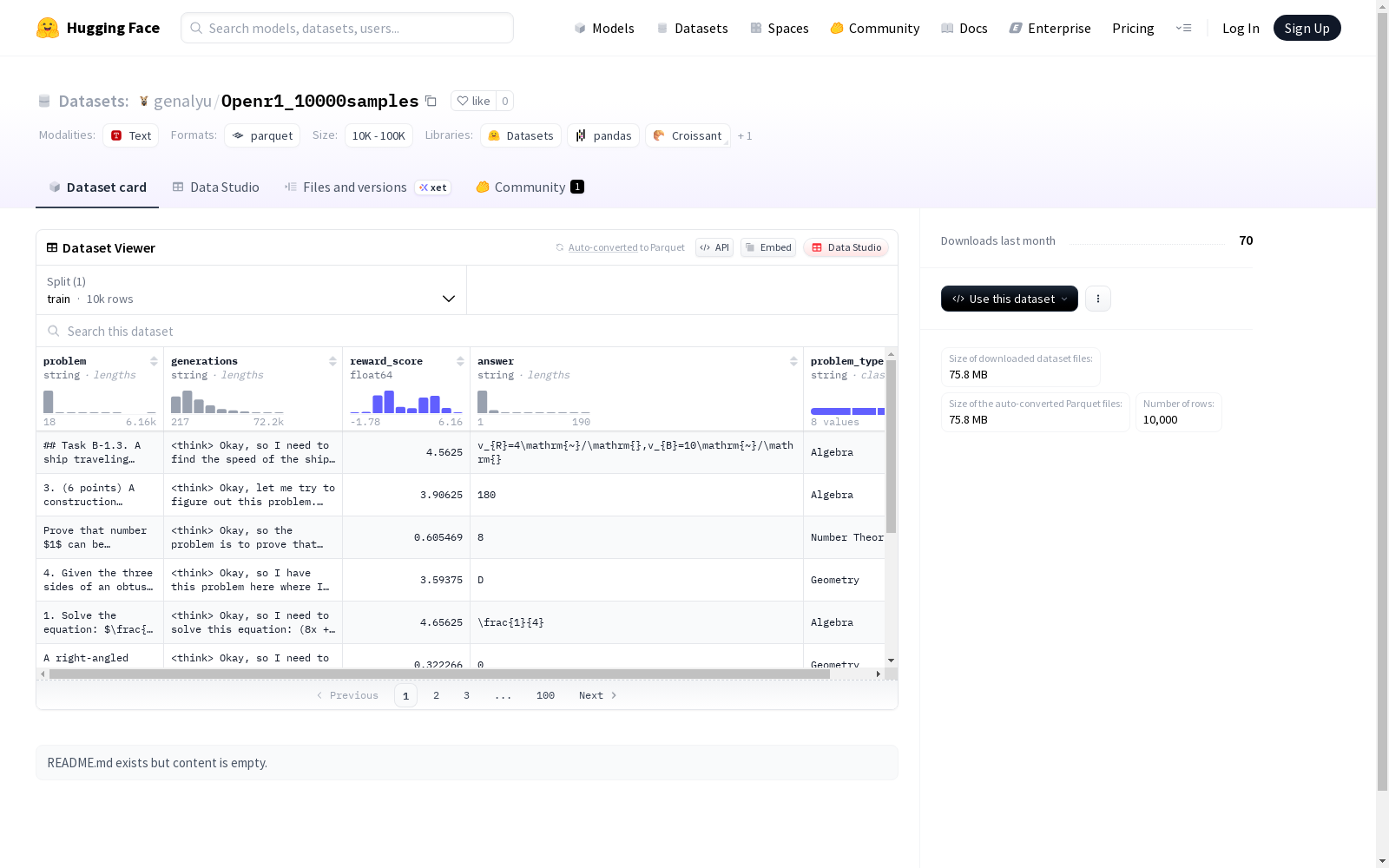Switch to the Data Studio tab
The height and width of the screenshot is (868, 1389).
[216, 187]
